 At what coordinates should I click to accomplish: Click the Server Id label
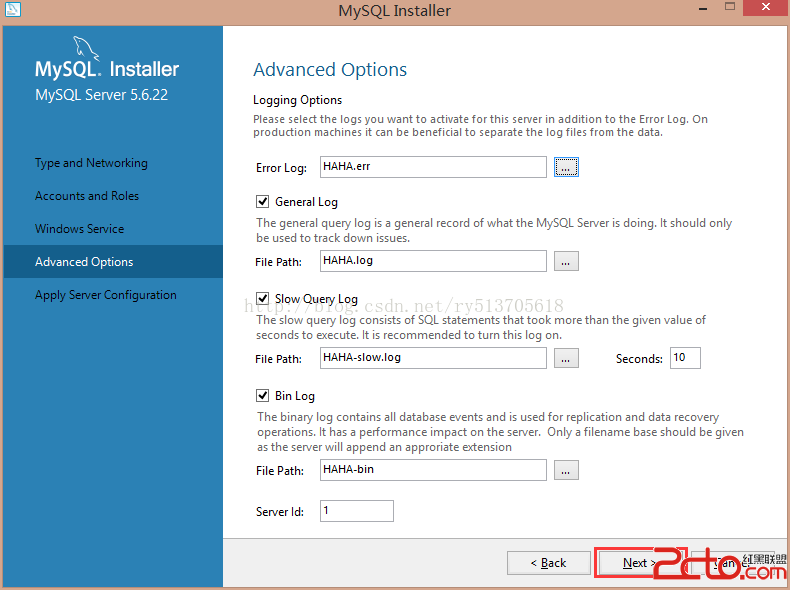point(280,512)
